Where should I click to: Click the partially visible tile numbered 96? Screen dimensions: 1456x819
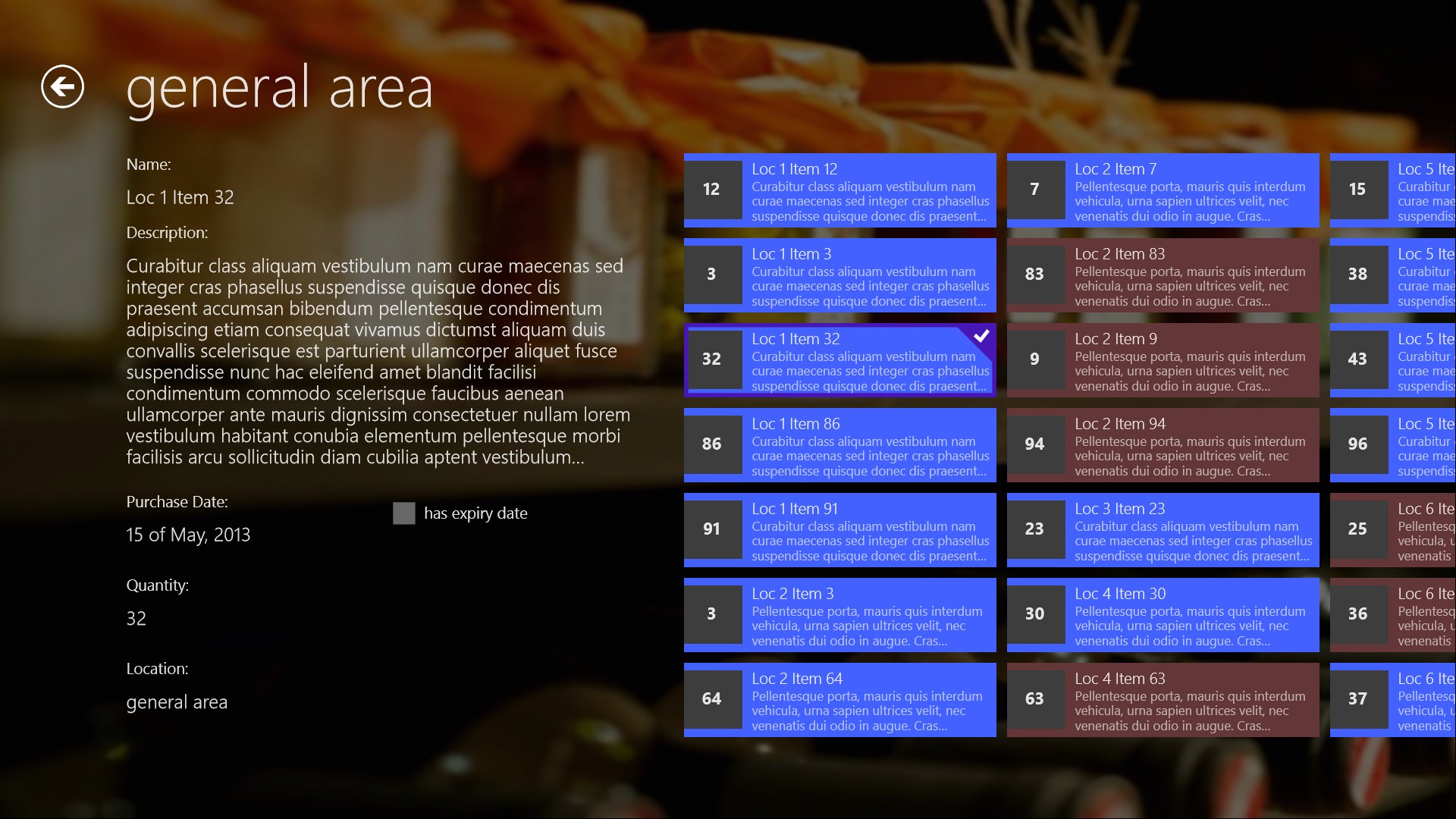[1392, 445]
